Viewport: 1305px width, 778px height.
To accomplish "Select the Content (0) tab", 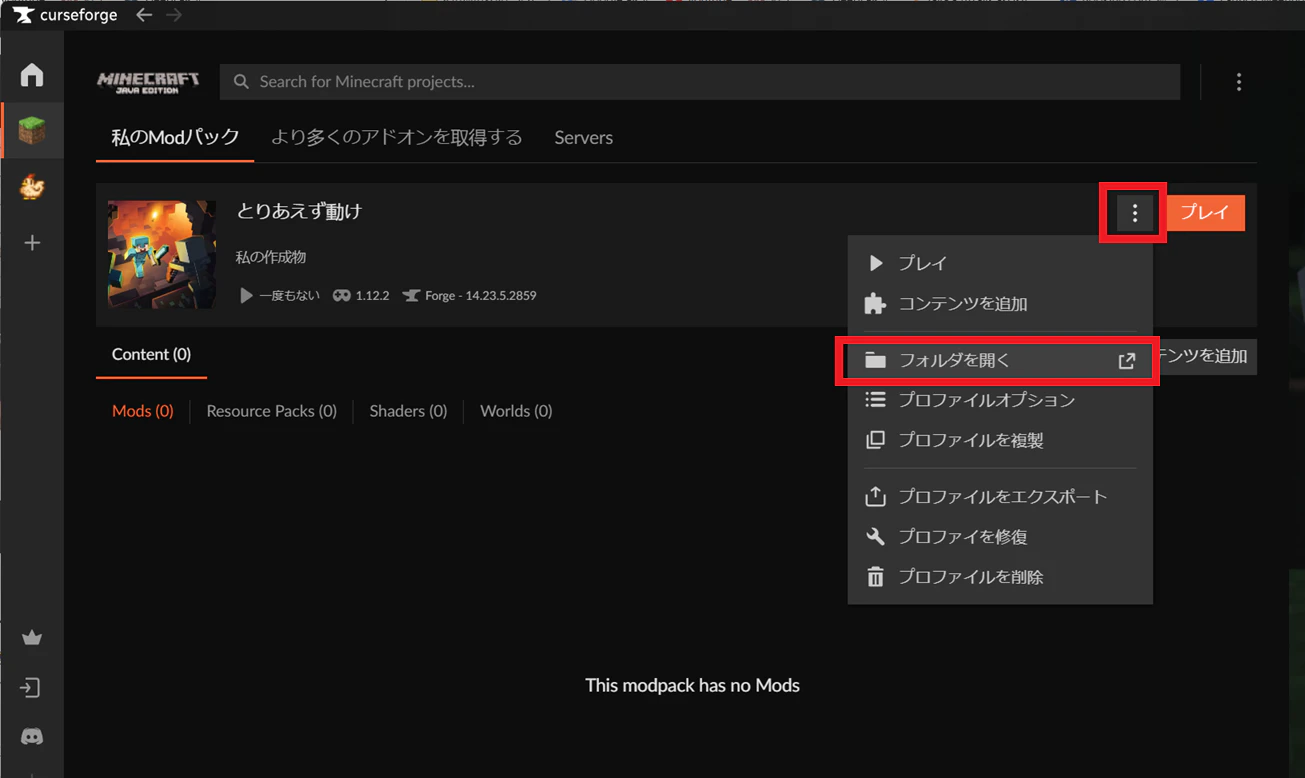I will tap(151, 355).
